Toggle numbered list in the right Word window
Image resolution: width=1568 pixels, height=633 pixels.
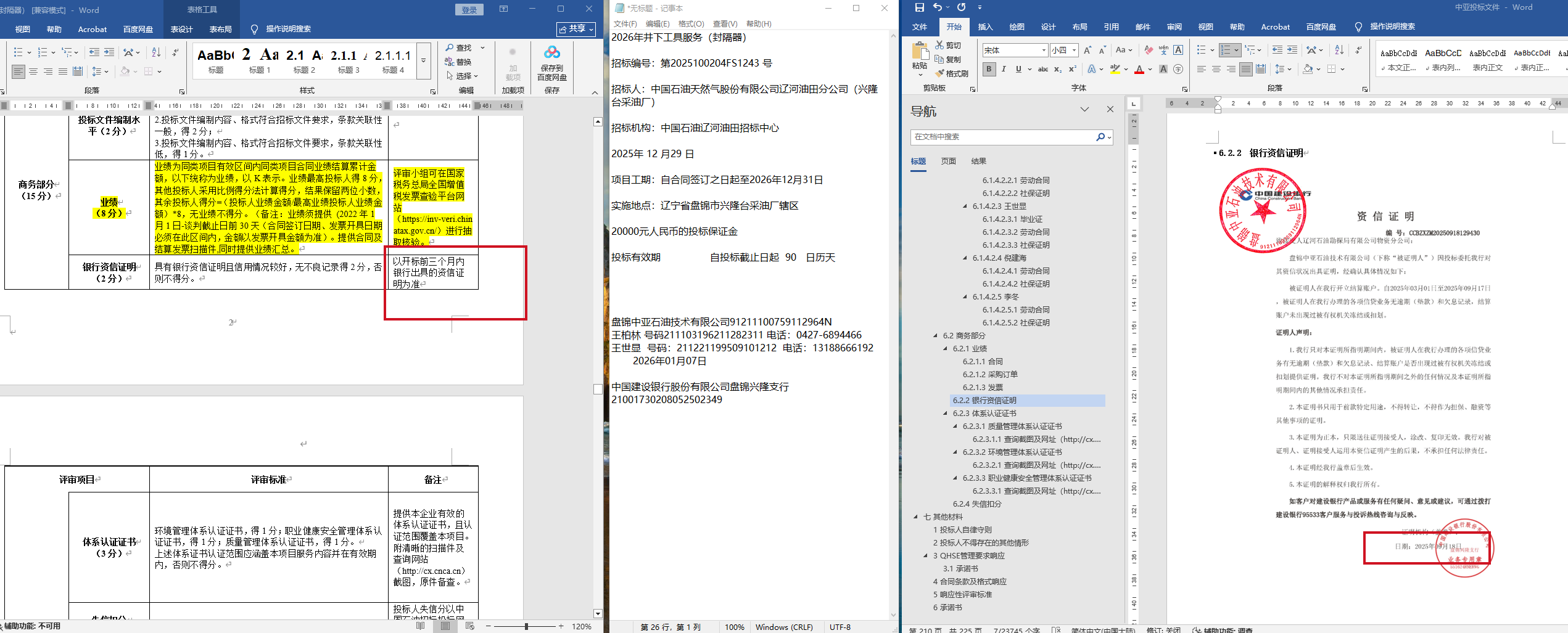coord(1226,50)
